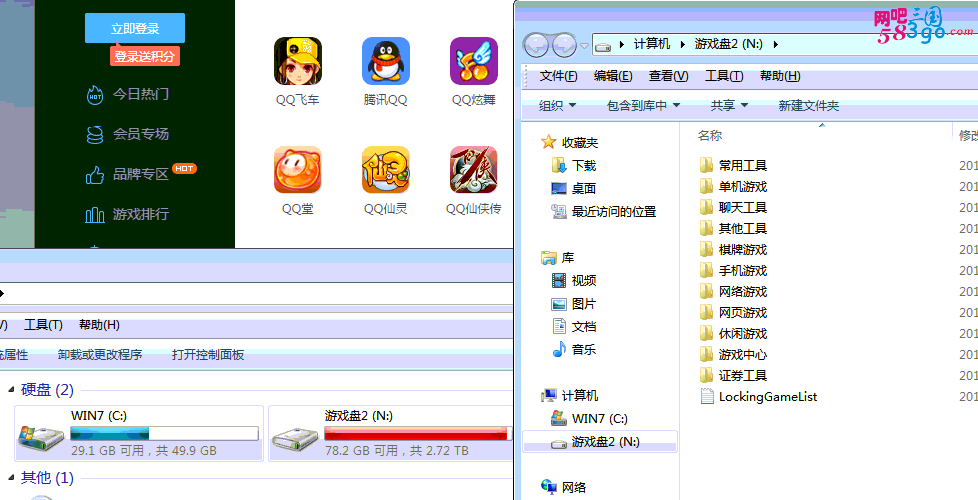
Task: Click the 下载 folder icon in favorites
Action: 559,165
